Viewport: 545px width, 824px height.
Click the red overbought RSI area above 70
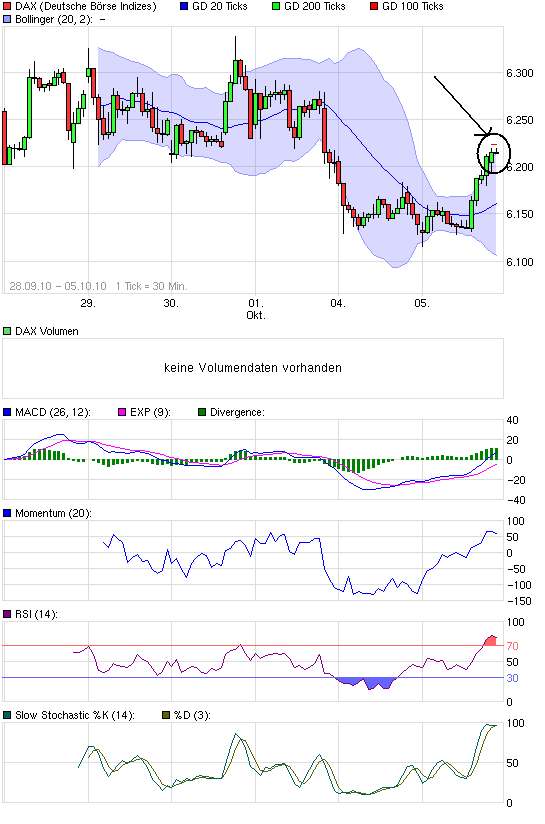click(490, 641)
